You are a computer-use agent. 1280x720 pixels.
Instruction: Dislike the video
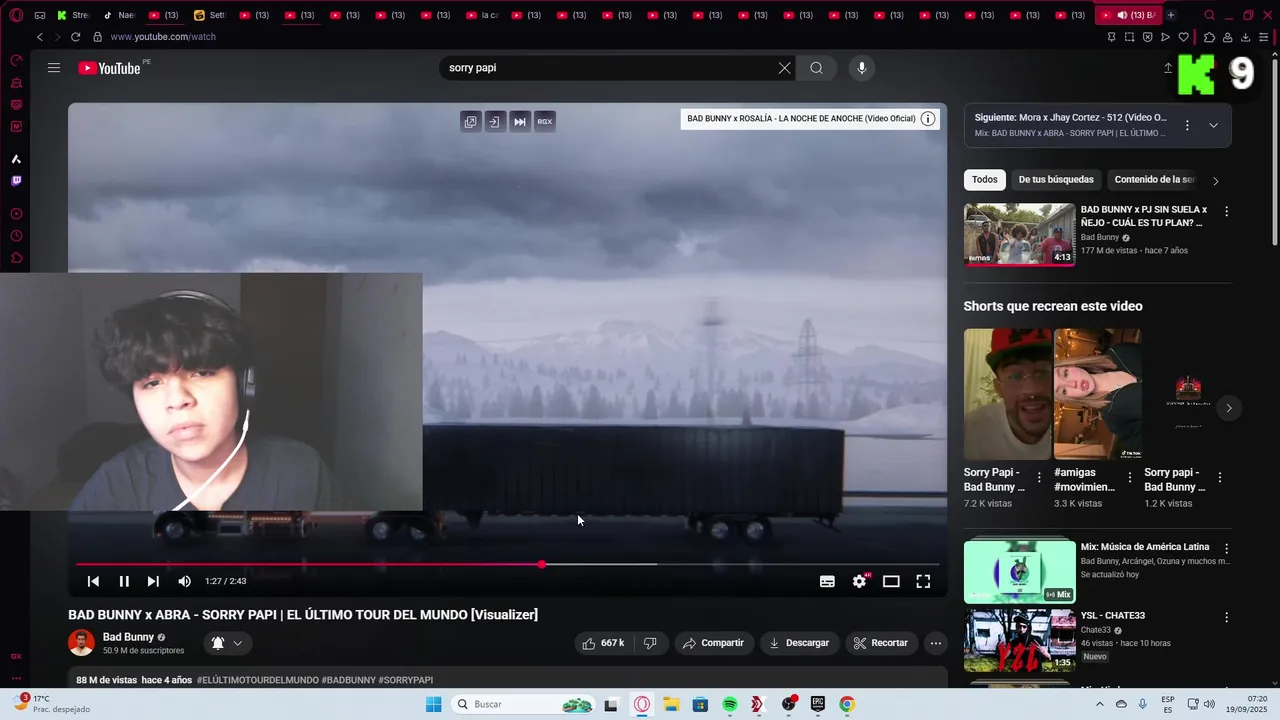point(650,643)
